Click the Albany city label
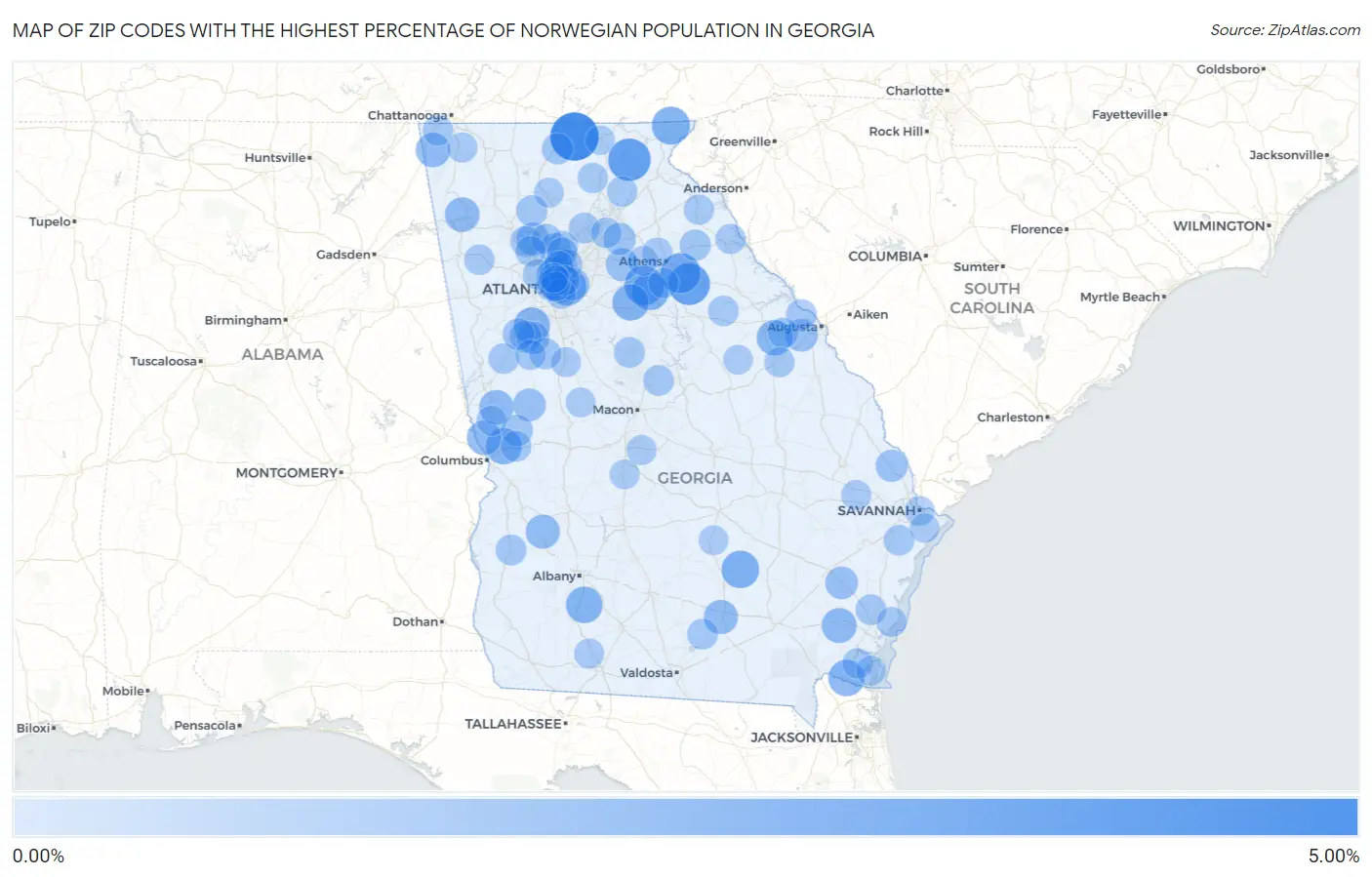This screenshot has height=877, width=1372. 554,576
